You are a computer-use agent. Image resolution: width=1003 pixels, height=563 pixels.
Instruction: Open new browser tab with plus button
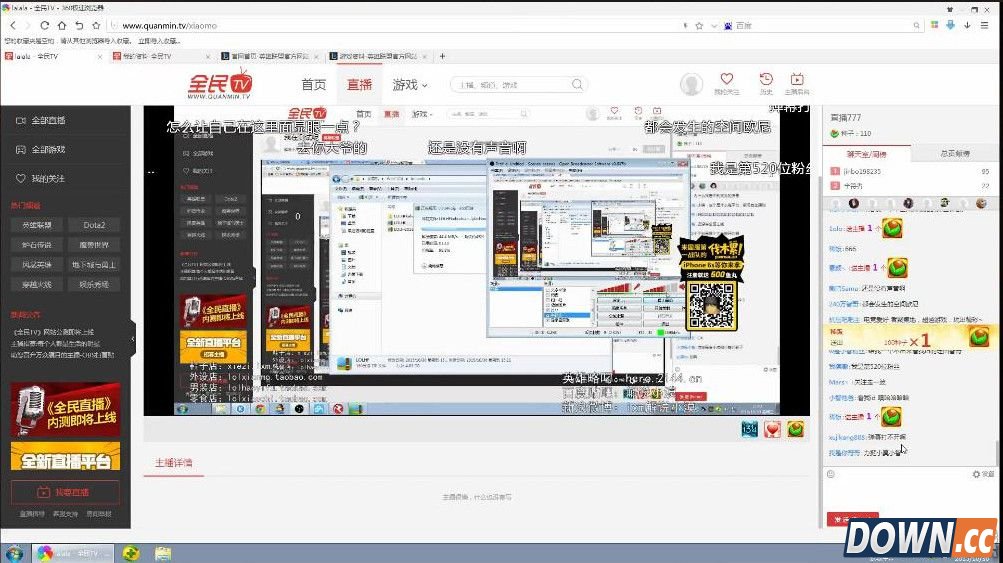click(442, 56)
